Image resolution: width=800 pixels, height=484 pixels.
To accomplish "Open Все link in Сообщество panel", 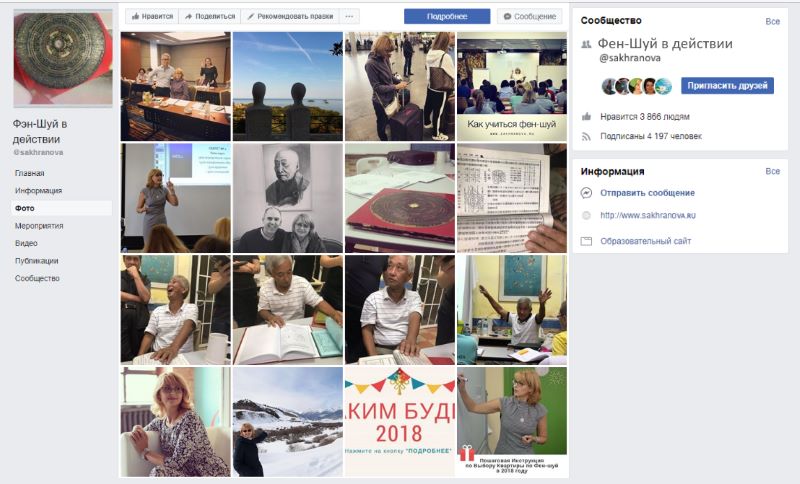I will pyautogui.click(x=772, y=21).
